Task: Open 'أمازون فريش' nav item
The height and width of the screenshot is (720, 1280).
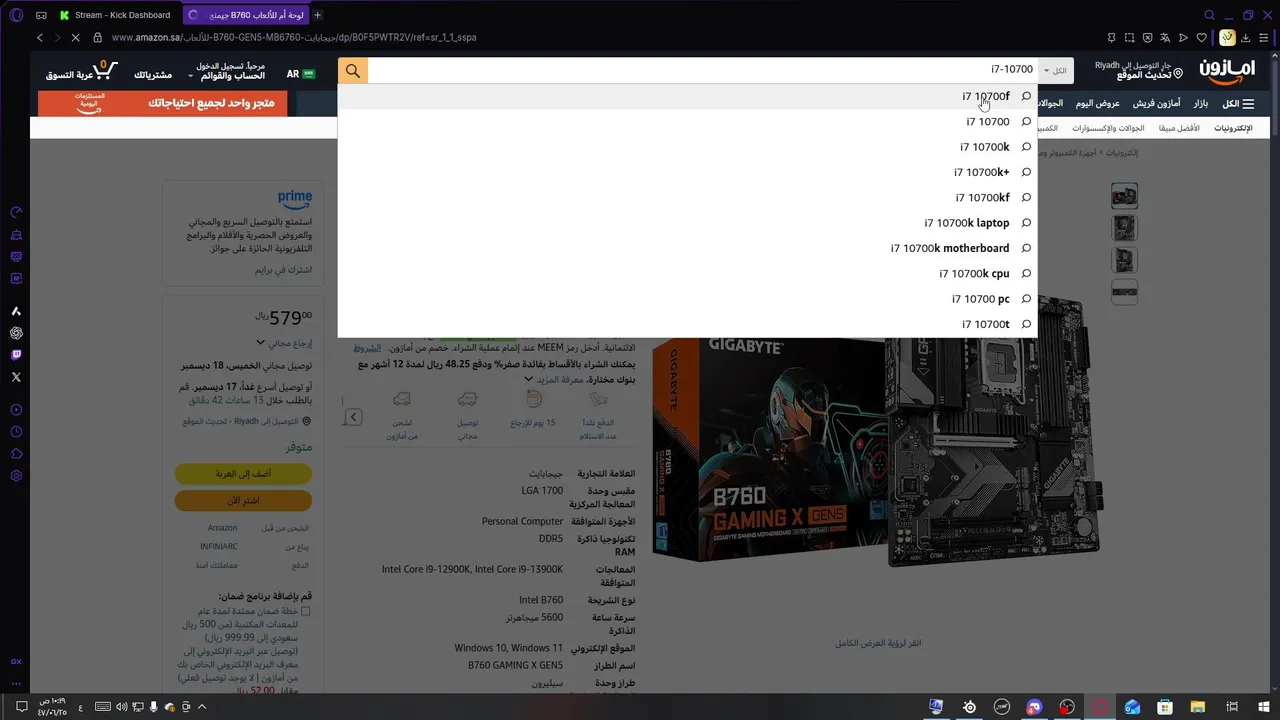Action: point(1156,104)
